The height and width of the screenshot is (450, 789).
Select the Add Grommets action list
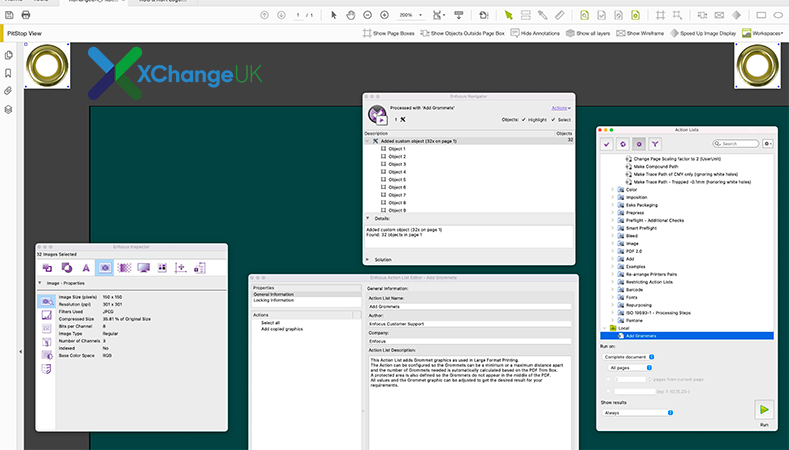[x=687, y=336]
